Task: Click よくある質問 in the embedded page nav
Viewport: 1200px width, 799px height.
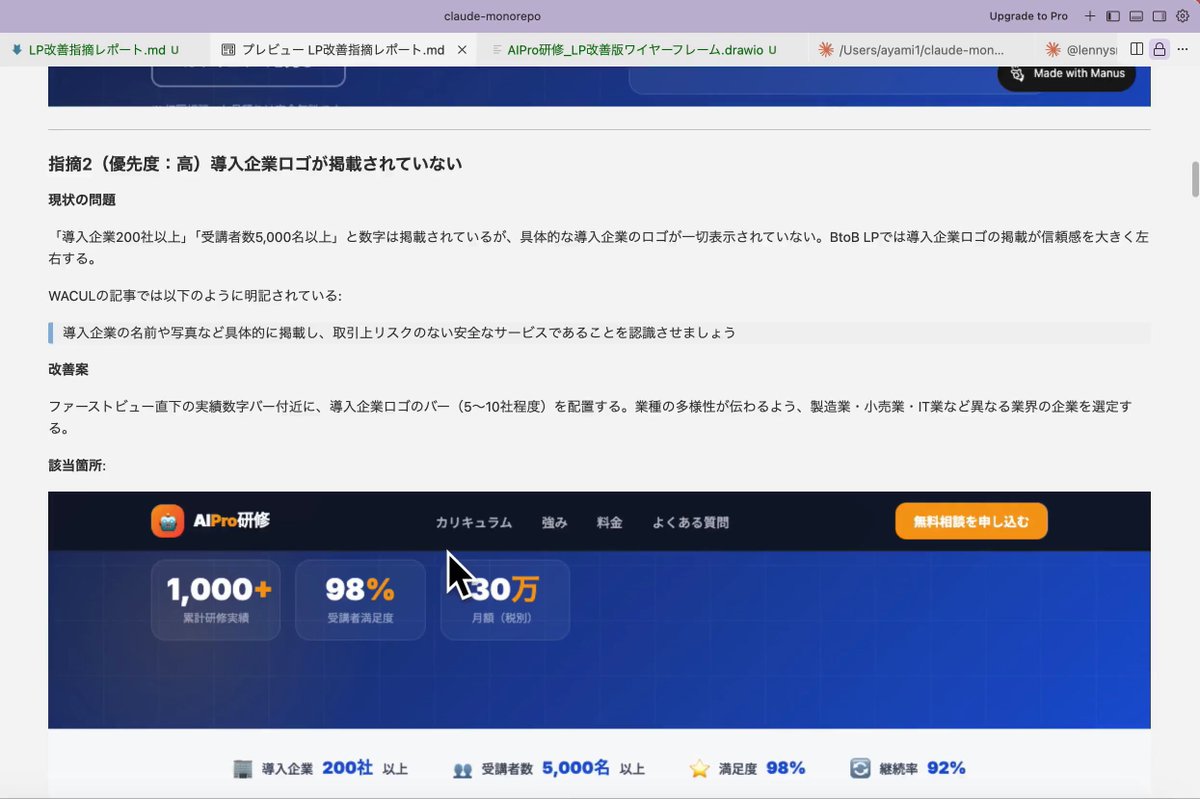Action: point(691,522)
